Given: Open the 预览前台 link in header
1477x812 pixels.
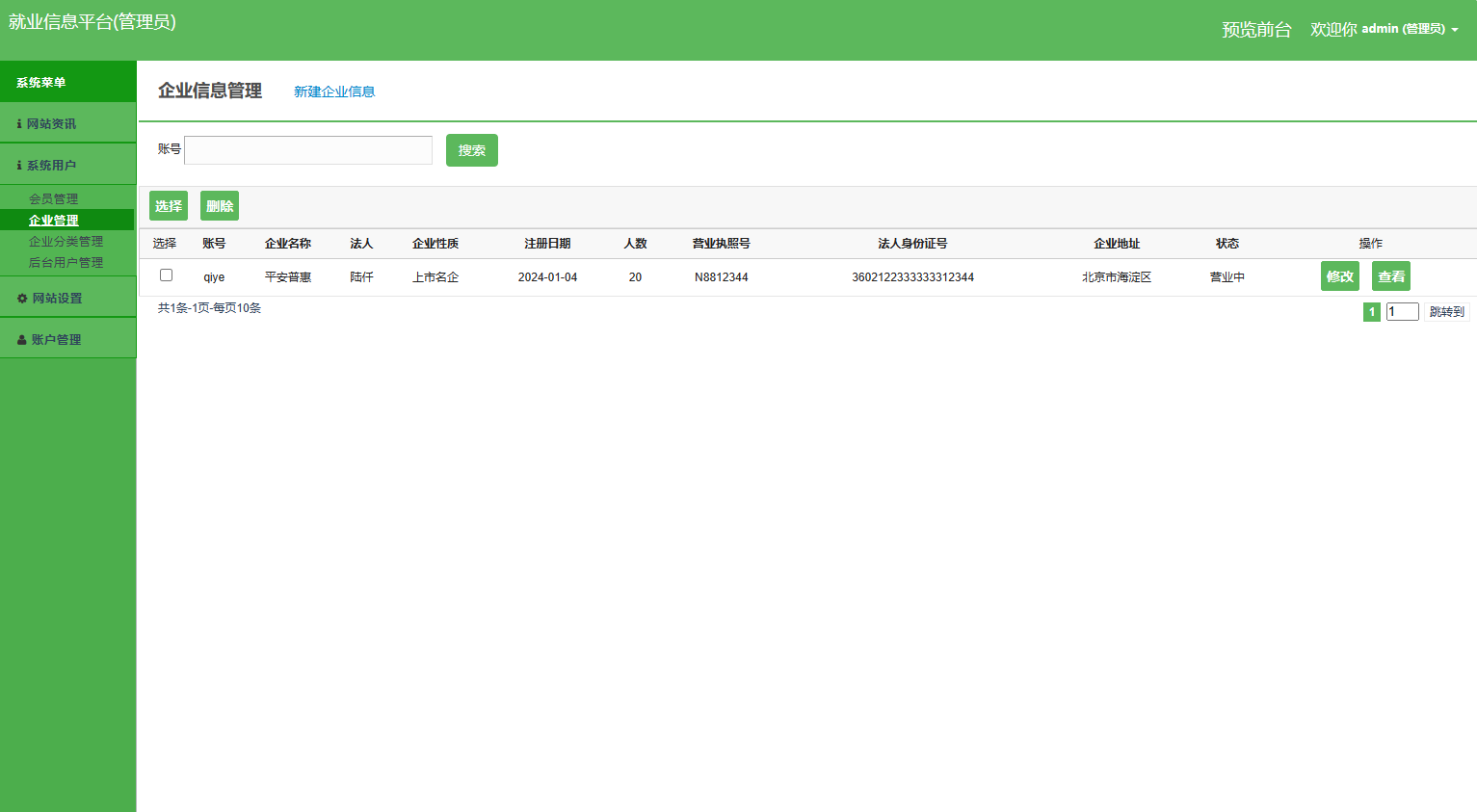Looking at the screenshot, I should pos(1256,30).
